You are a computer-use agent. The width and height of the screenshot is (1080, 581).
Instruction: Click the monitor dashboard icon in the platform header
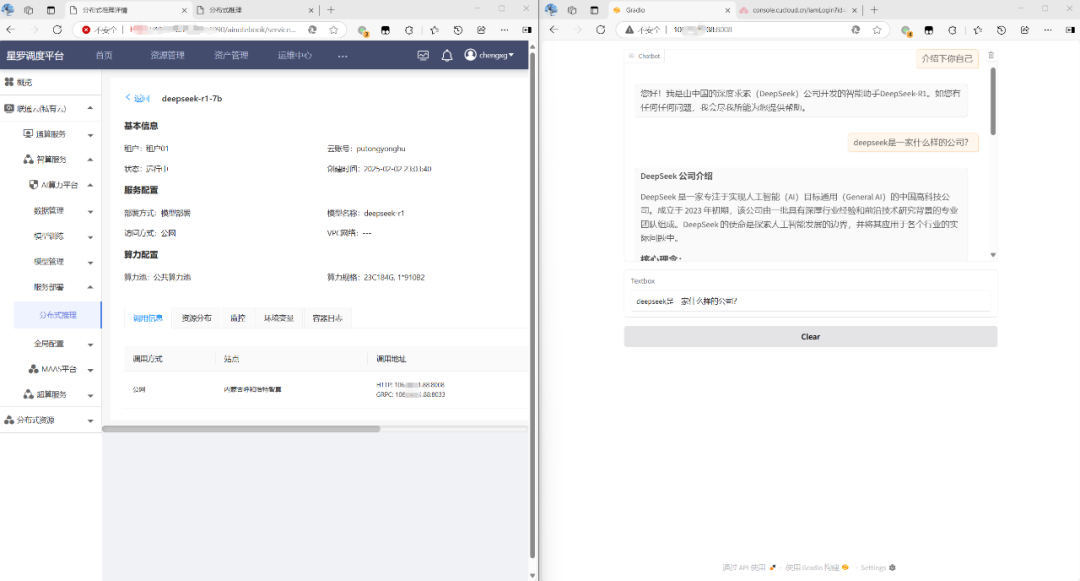[x=423, y=55]
